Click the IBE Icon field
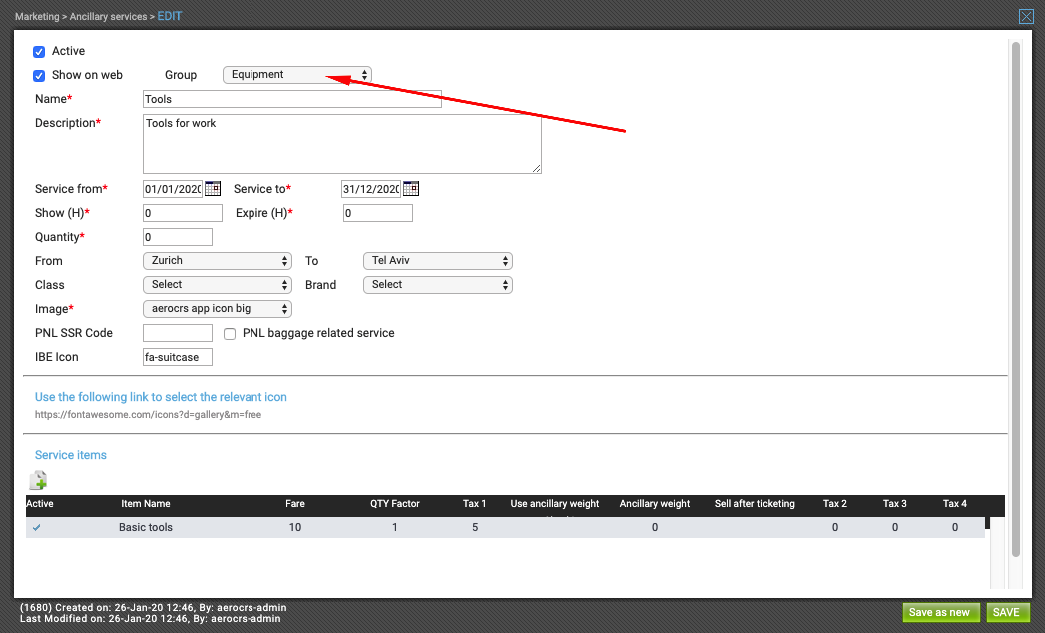1045x633 pixels. [x=178, y=356]
